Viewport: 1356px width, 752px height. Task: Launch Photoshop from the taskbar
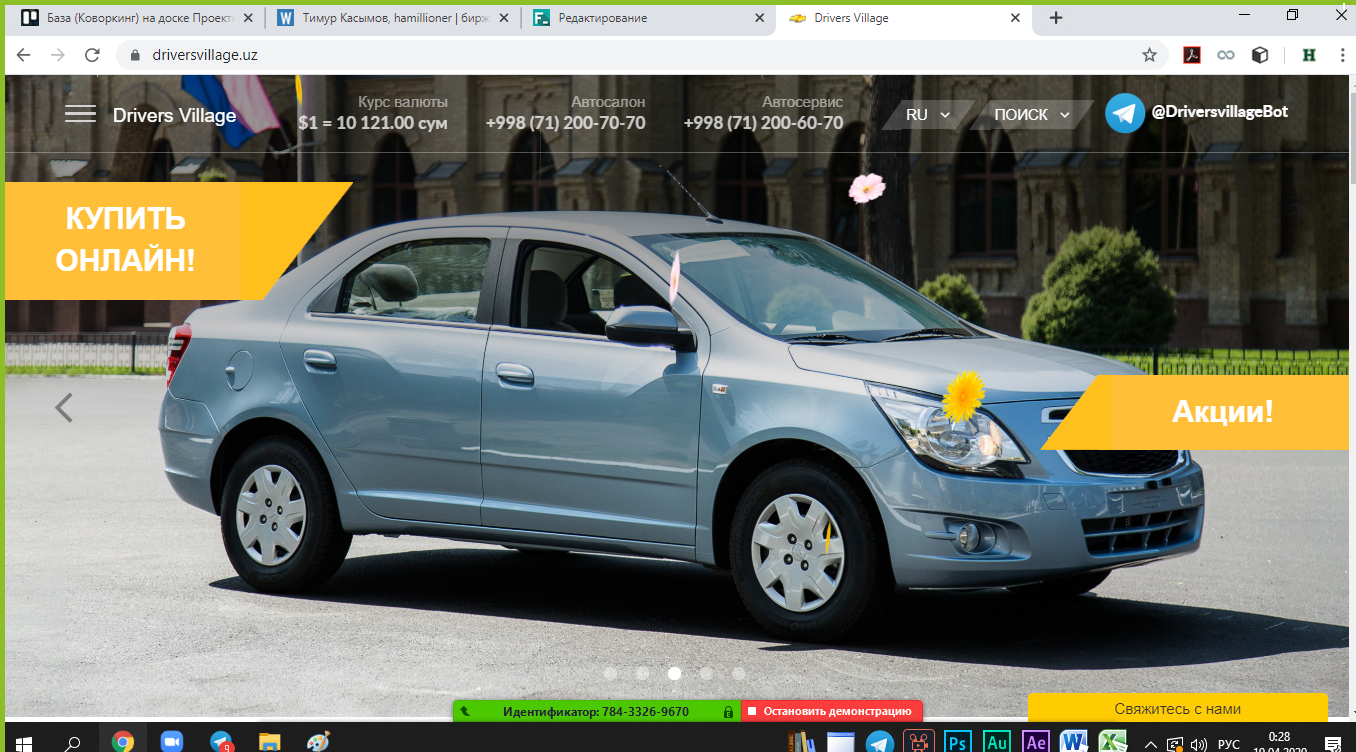pyautogui.click(x=956, y=741)
